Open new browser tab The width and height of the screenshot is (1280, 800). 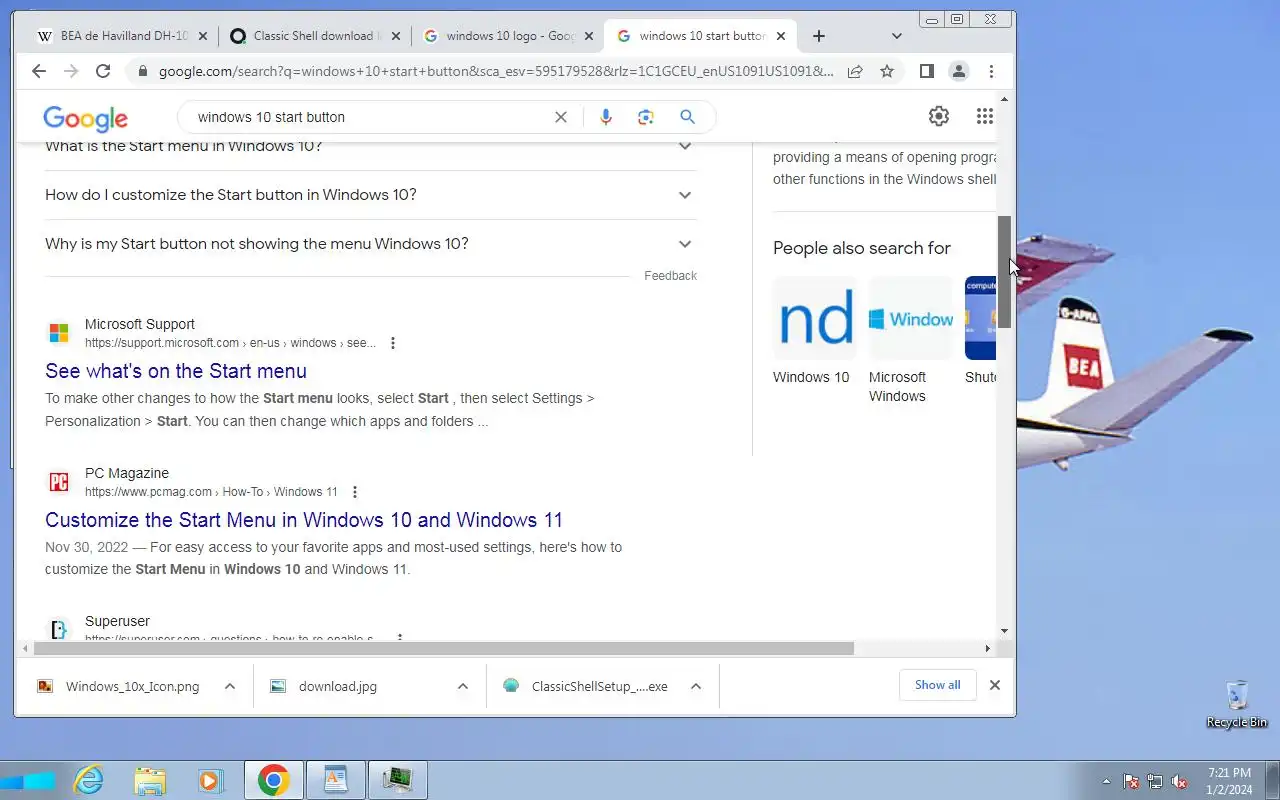click(819, 36)
